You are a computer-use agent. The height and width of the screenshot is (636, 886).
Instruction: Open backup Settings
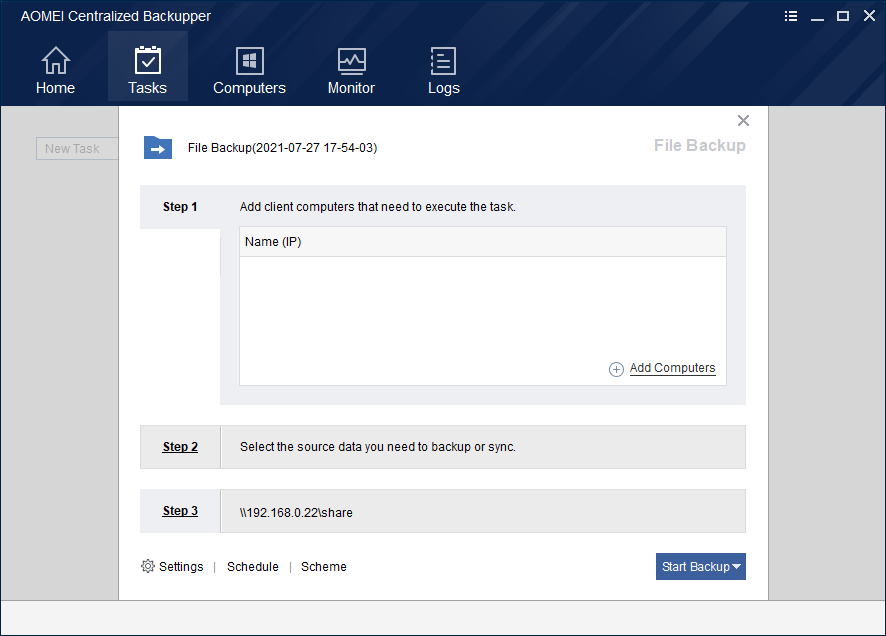tap(181, 567)
